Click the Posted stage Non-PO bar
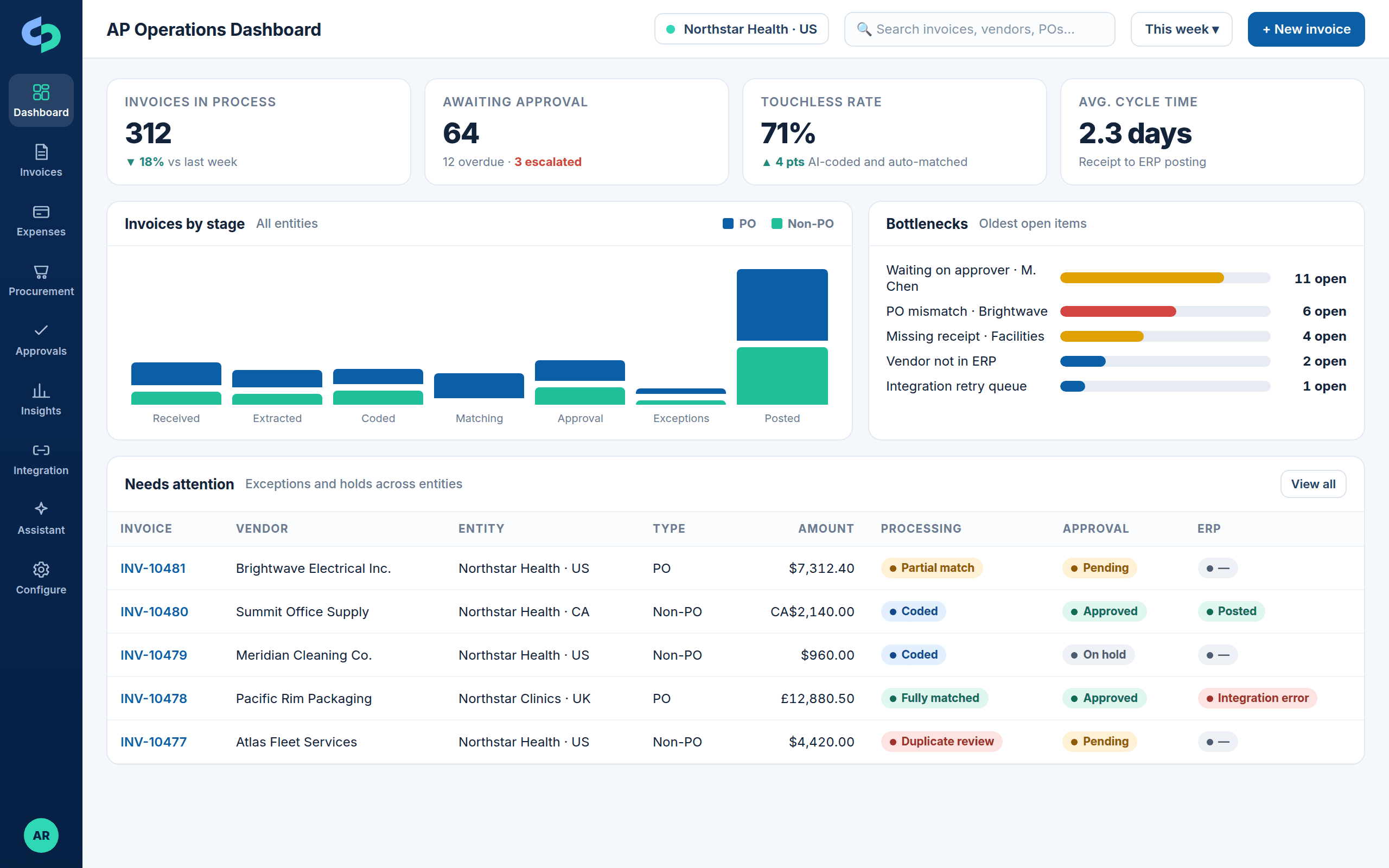 pos(782,376)
